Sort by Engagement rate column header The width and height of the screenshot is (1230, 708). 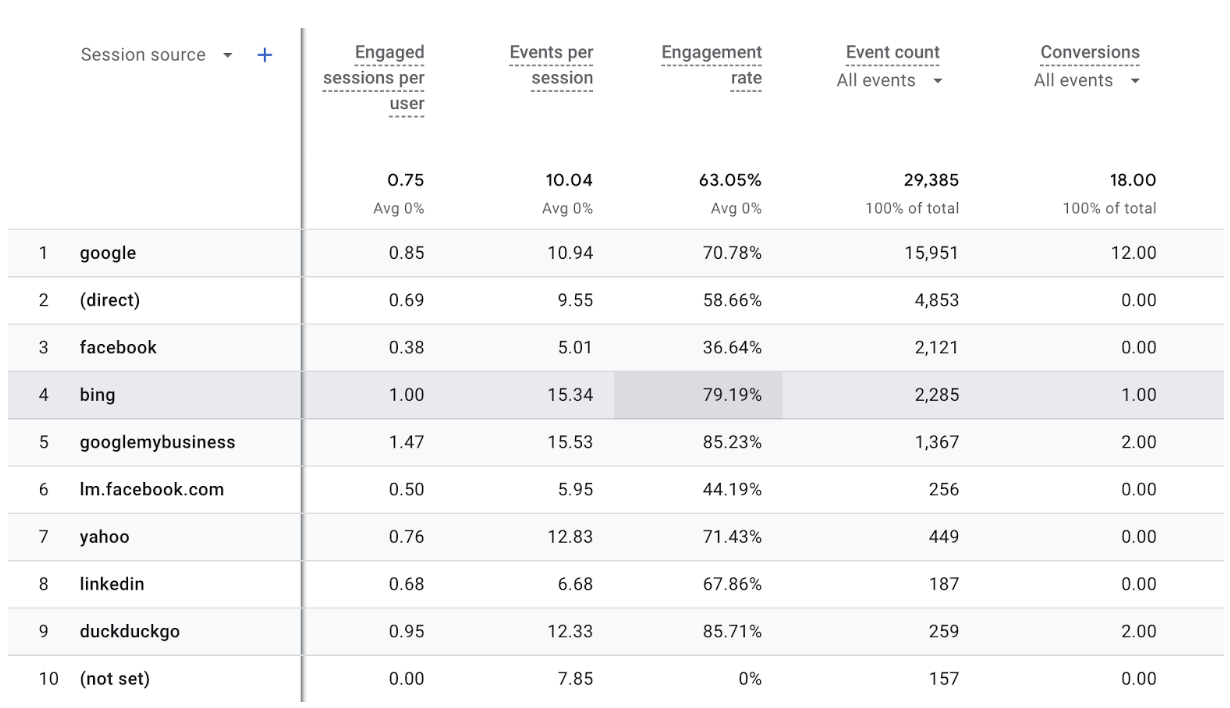712,65
